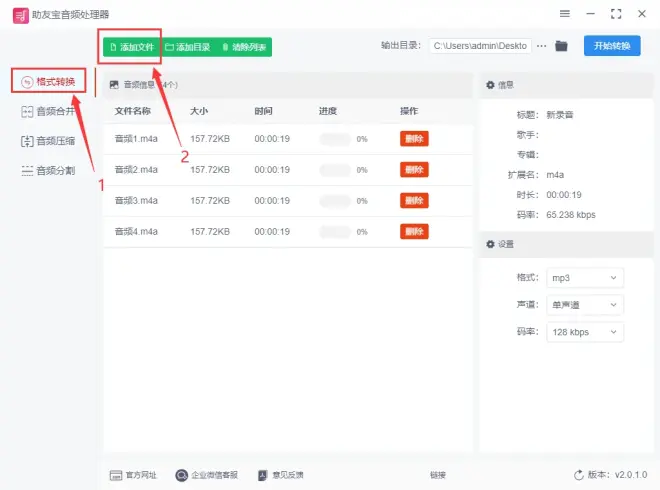Click the version text v2.0.1.0

tap(631, 475)
